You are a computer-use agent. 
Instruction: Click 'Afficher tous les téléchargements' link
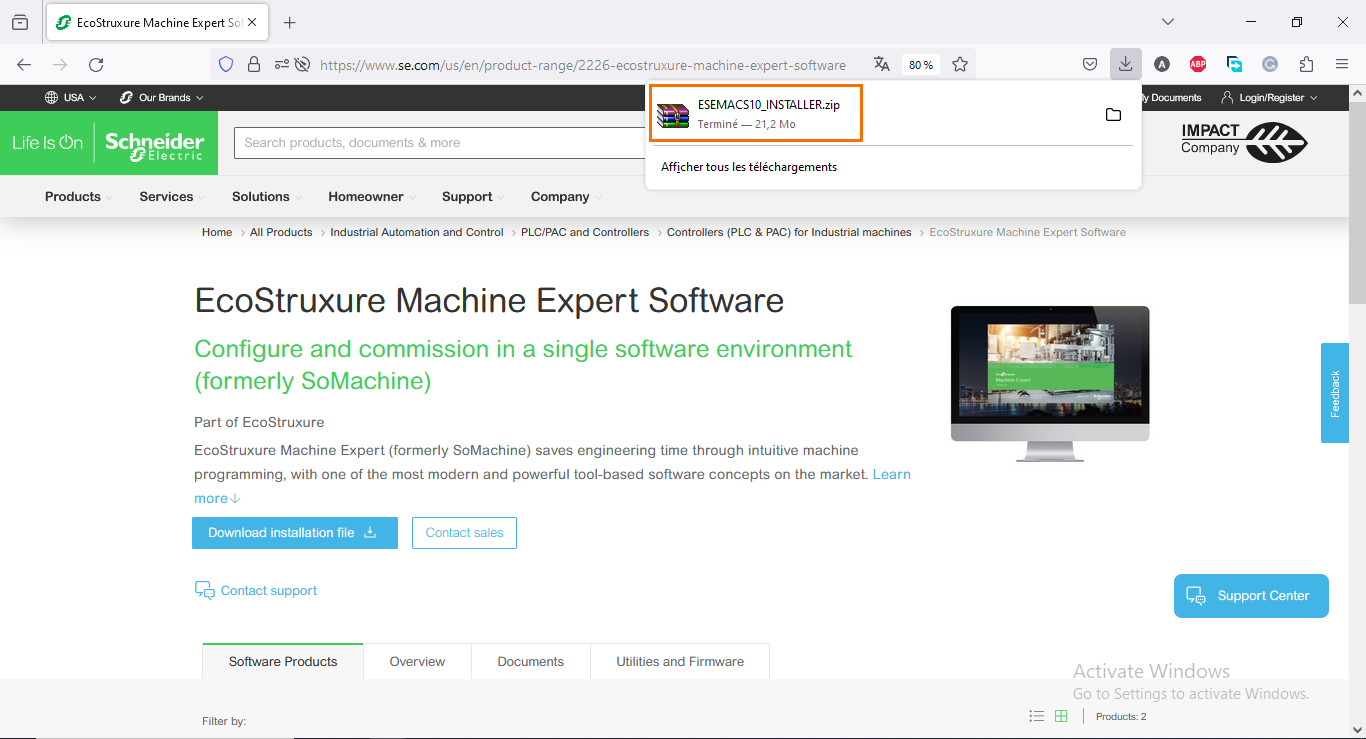click(x=749, y=167)
